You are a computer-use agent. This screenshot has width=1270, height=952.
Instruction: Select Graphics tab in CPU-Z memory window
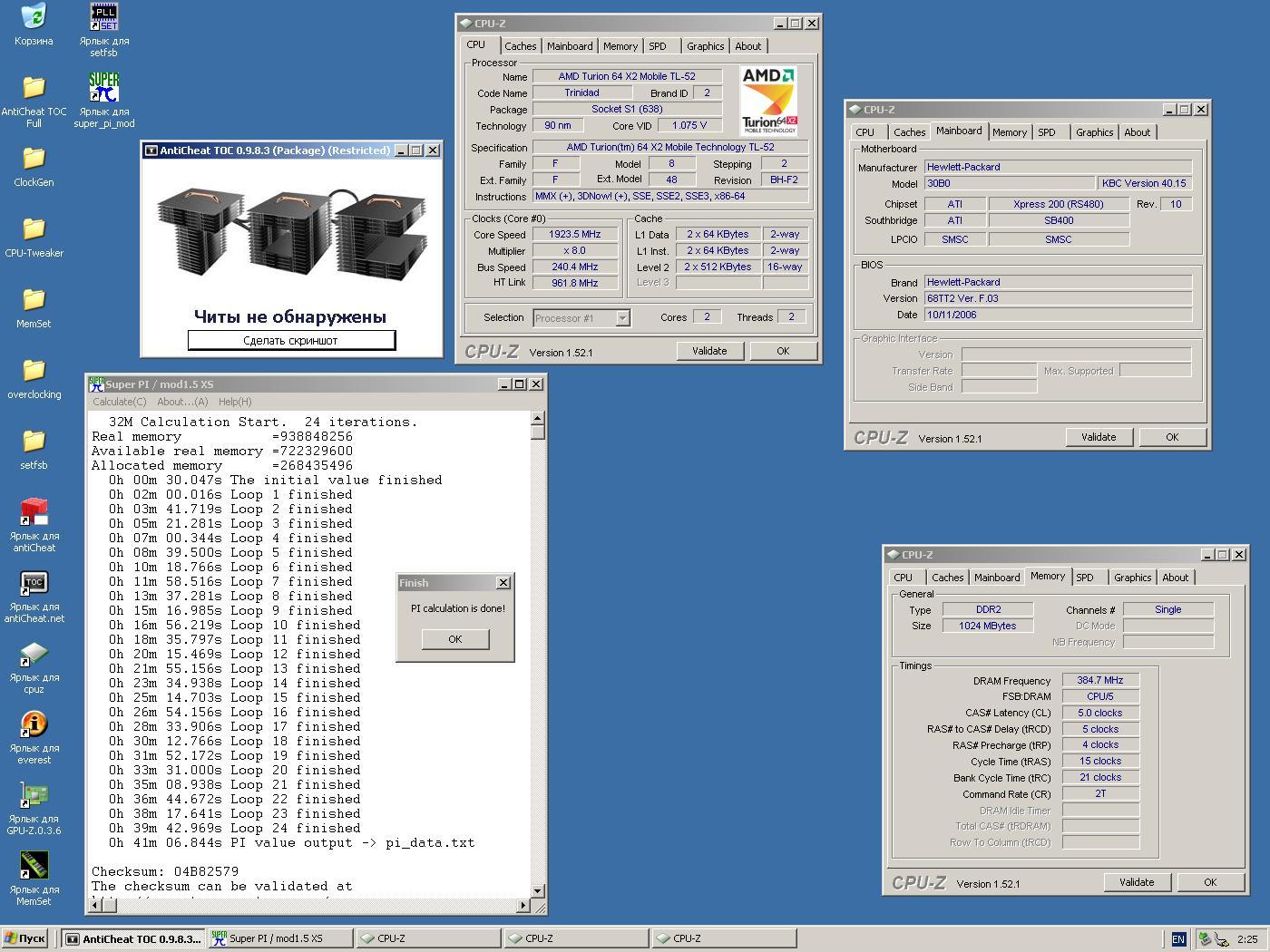pyautogui.click(x=1132, y=578)
